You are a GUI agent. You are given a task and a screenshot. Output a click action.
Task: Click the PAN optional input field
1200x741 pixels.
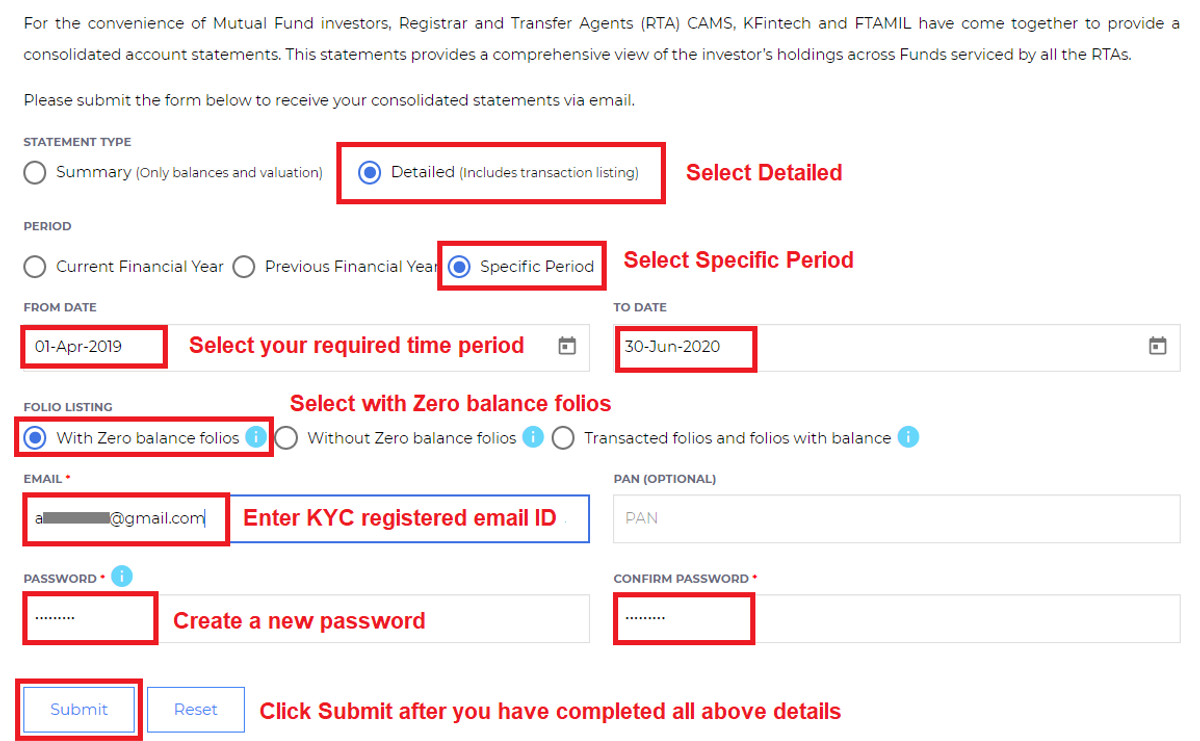(895, 518)
